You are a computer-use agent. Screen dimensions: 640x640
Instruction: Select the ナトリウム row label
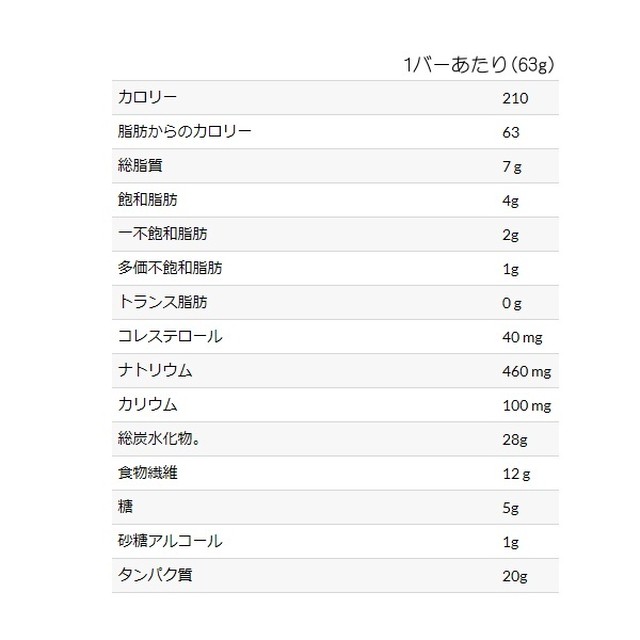(x=155, y=371)
